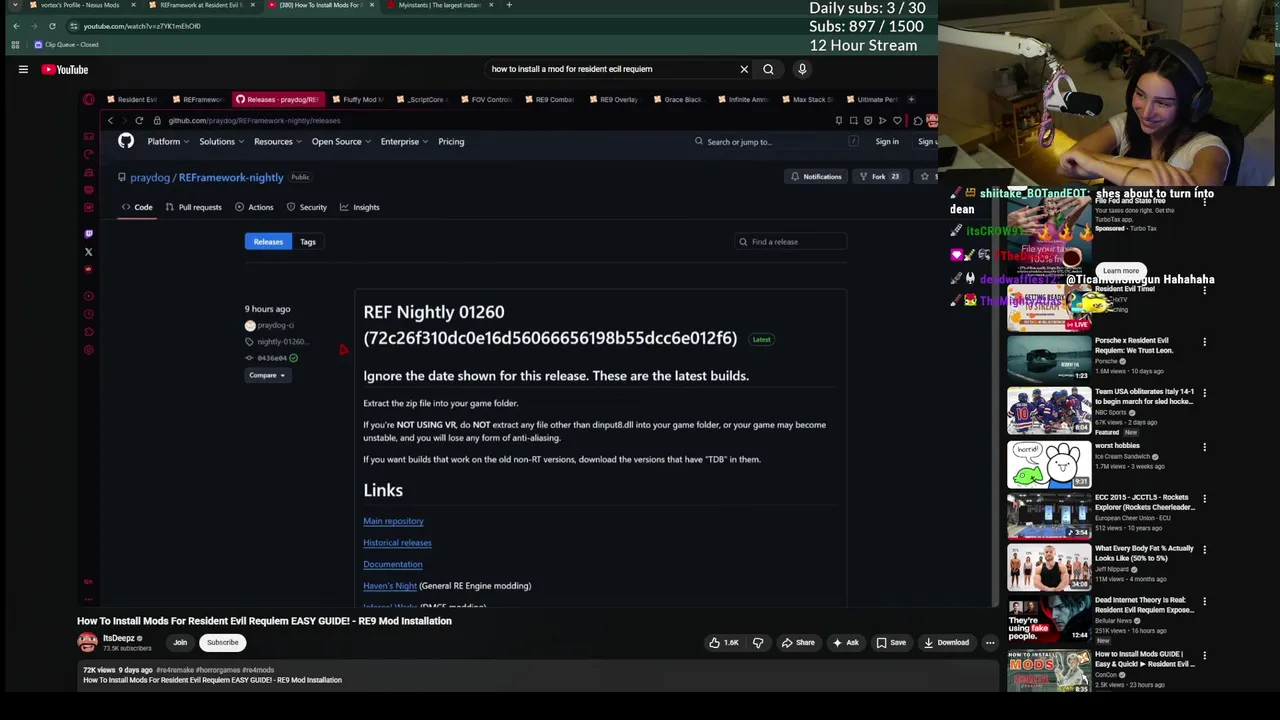The height and width of the screenshot is (720, 1280).
Task: Go forward using browser forward arrow
Action: point(34,26)
